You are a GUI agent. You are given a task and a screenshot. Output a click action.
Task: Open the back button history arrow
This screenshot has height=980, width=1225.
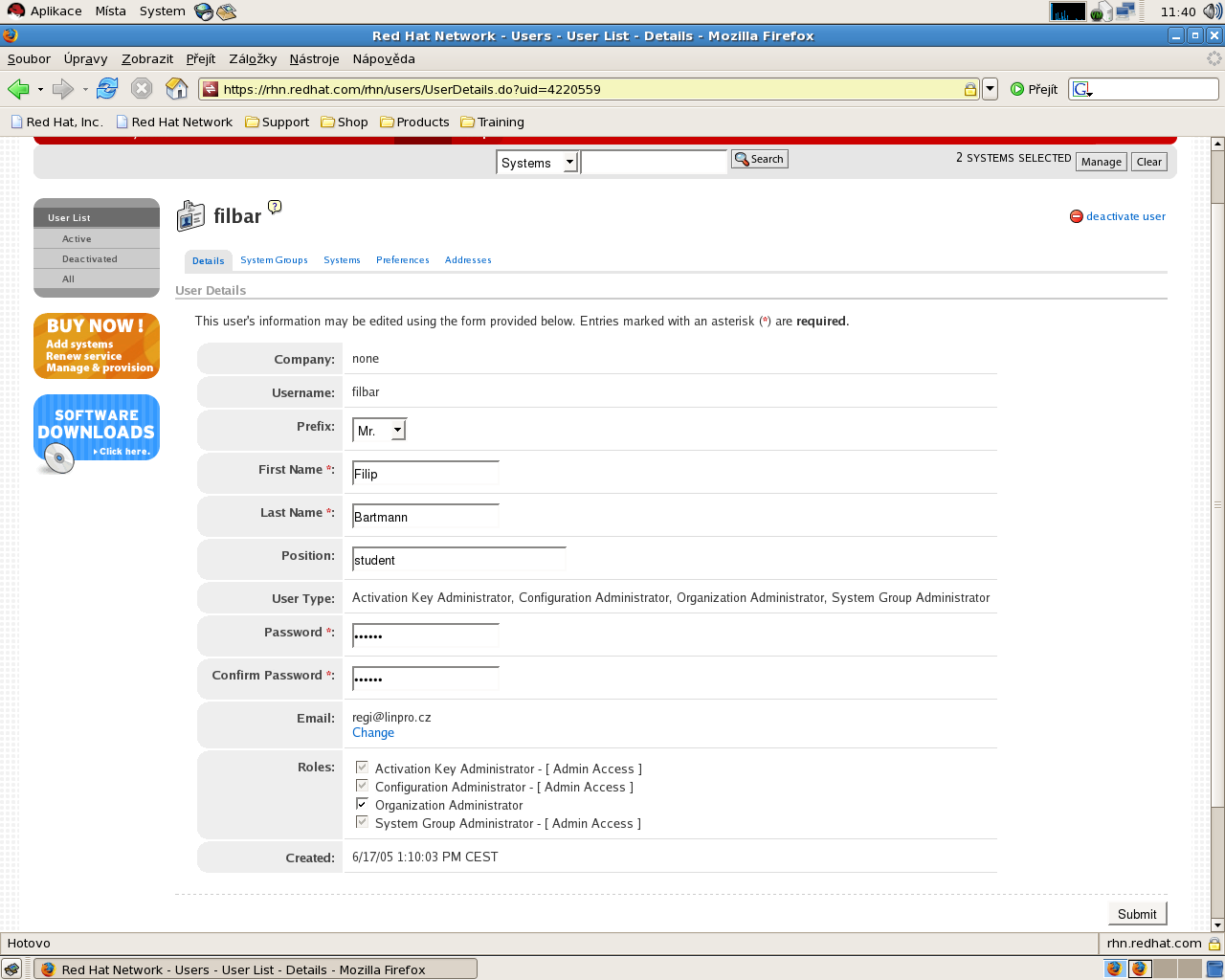pos(40,90)
